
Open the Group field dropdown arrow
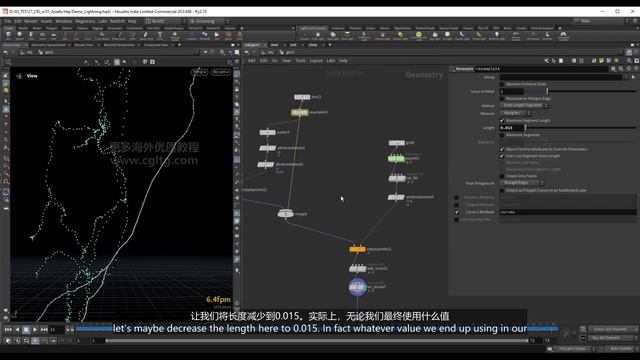pos(626,77)
